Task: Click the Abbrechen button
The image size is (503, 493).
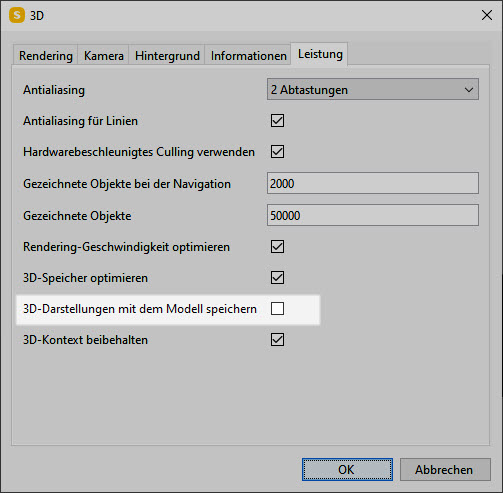Action: (445, 469)
